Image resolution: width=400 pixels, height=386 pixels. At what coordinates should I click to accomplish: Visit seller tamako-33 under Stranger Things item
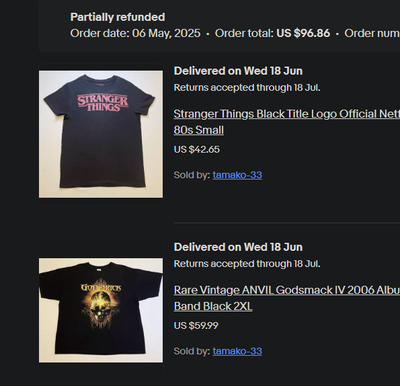pyautogui.click(x=237, y=175)
